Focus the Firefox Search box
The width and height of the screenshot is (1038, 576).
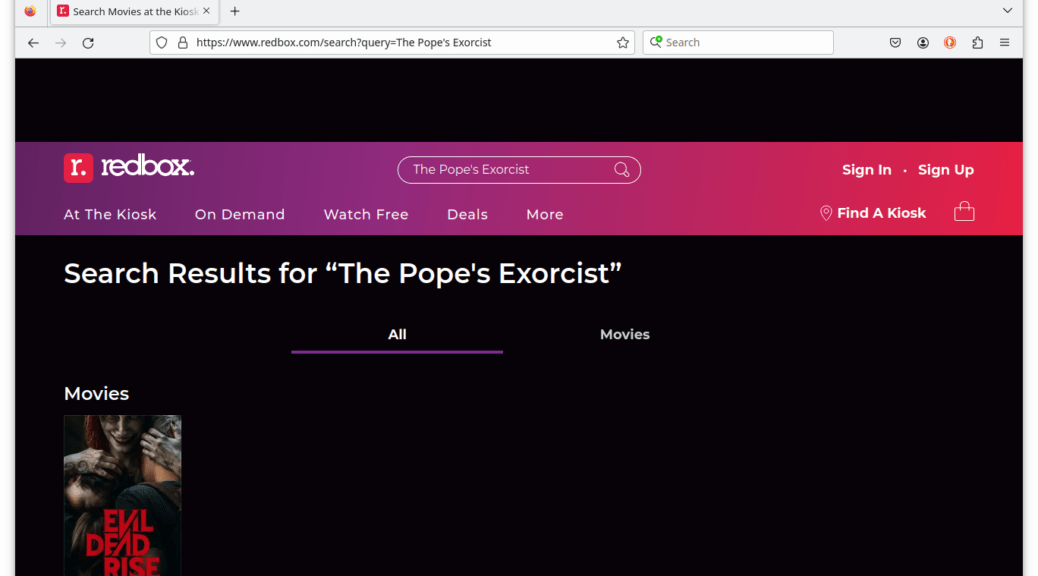click(x=737, y=42)
